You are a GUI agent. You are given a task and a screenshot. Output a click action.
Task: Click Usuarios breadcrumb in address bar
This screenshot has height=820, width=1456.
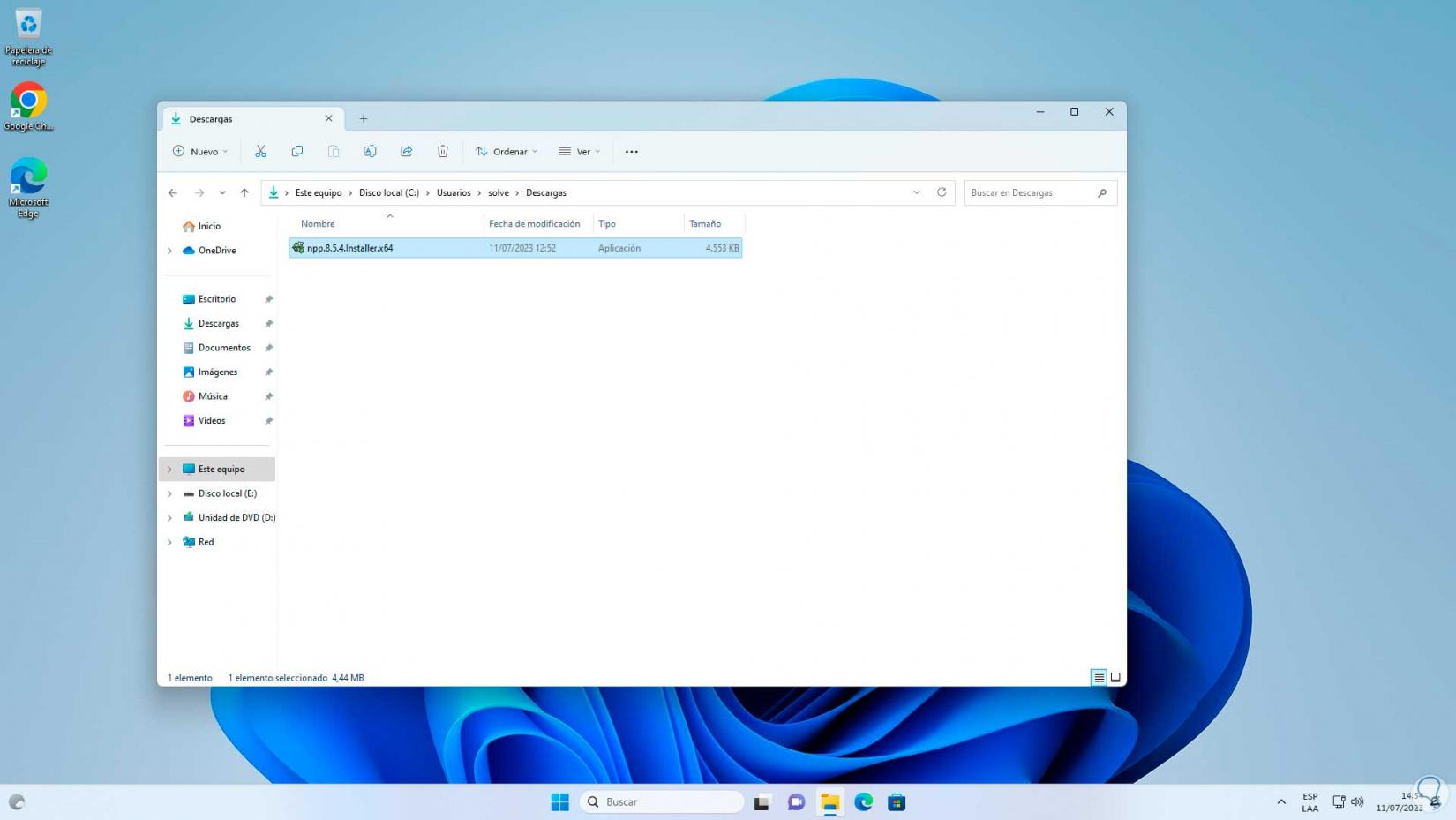pos(454,192)
